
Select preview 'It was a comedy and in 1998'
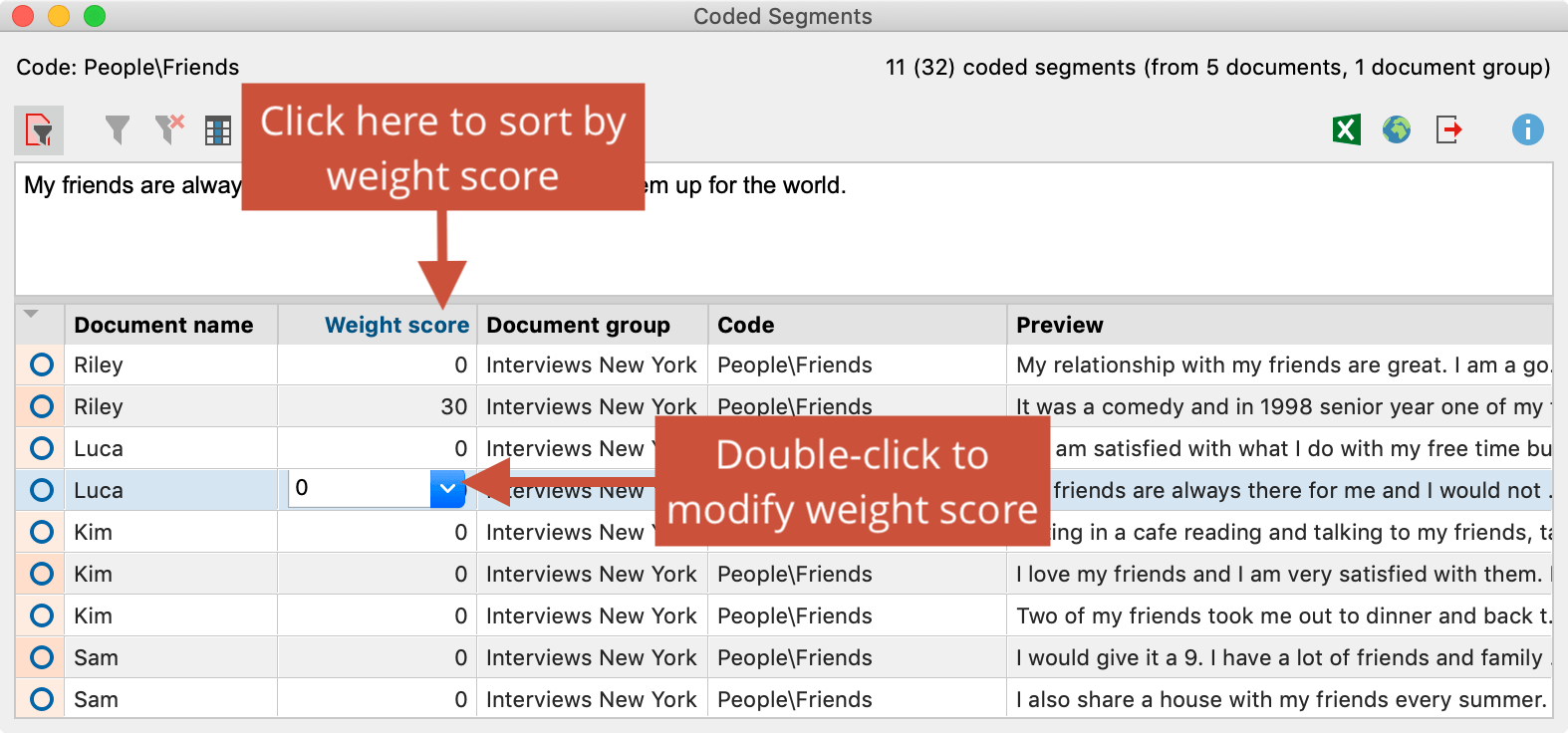(1280, 406)
